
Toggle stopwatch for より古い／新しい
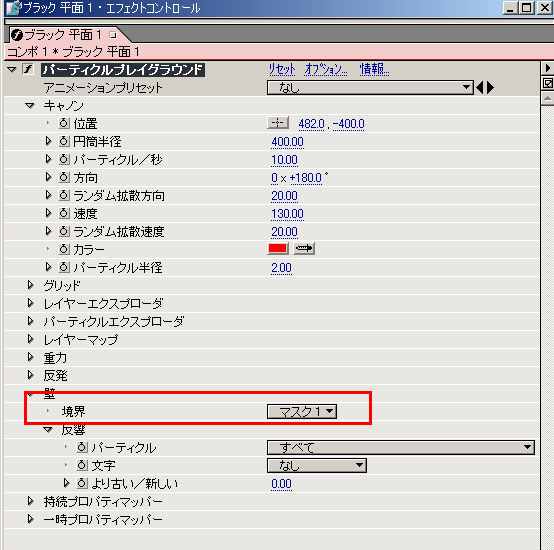(x=82, y=483)
